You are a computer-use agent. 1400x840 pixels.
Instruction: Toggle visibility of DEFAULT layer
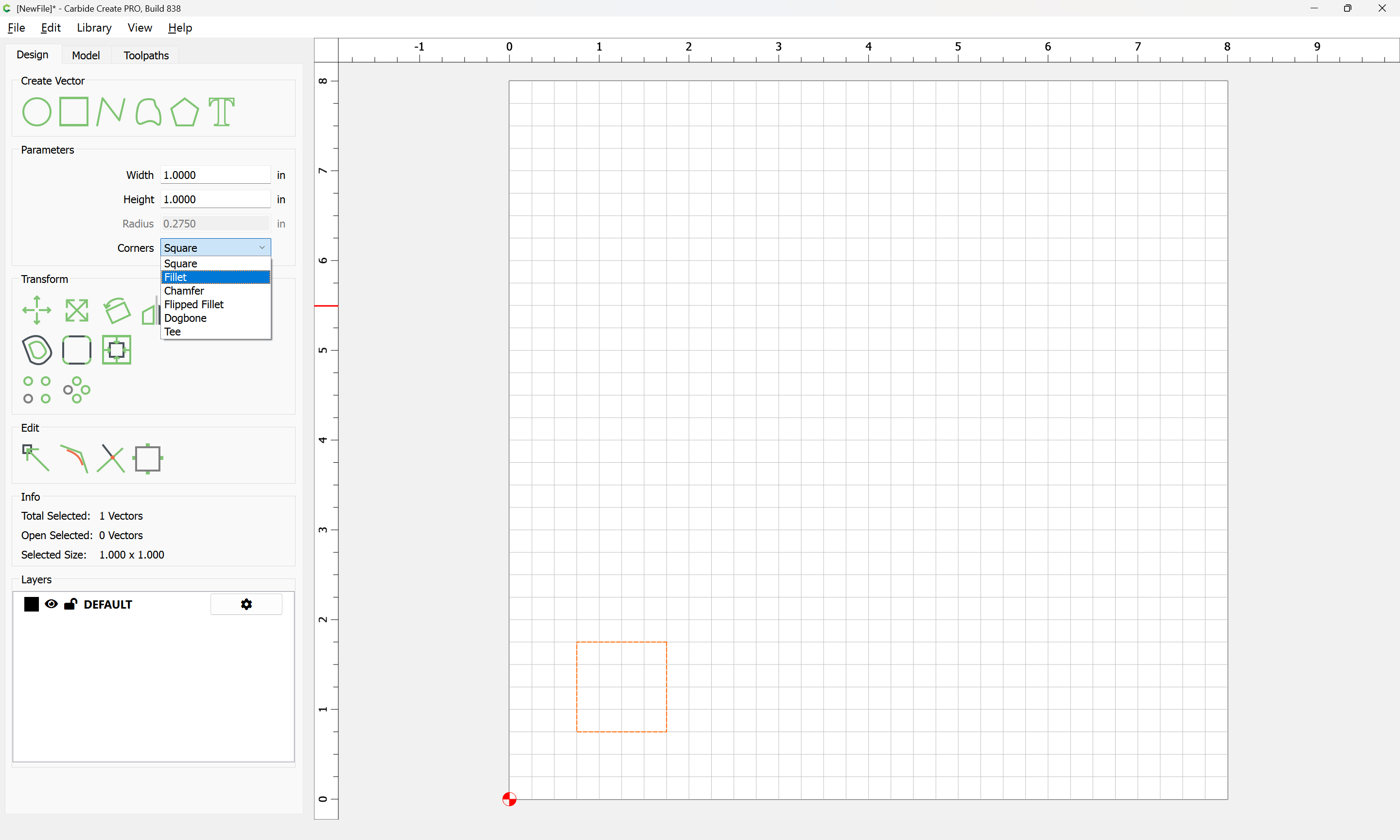pyautogui.click(x=52, y=604)
